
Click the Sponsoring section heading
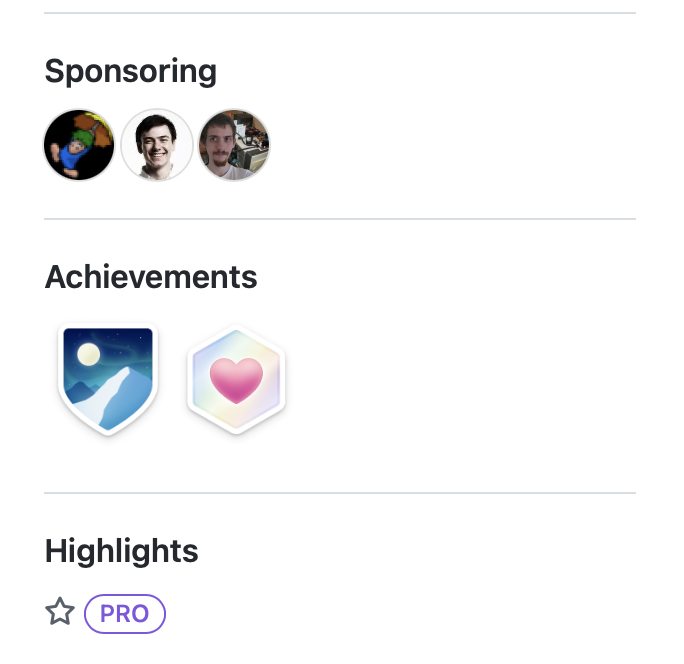click(131, 71)
